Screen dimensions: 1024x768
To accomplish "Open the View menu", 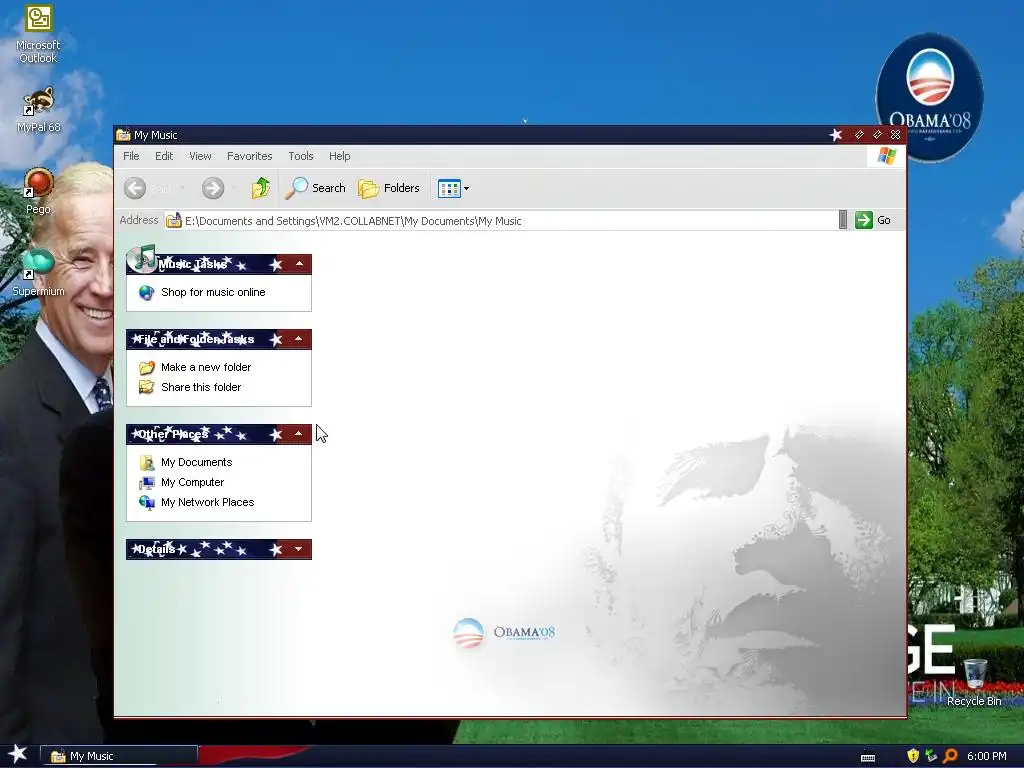I will [200, 156].
